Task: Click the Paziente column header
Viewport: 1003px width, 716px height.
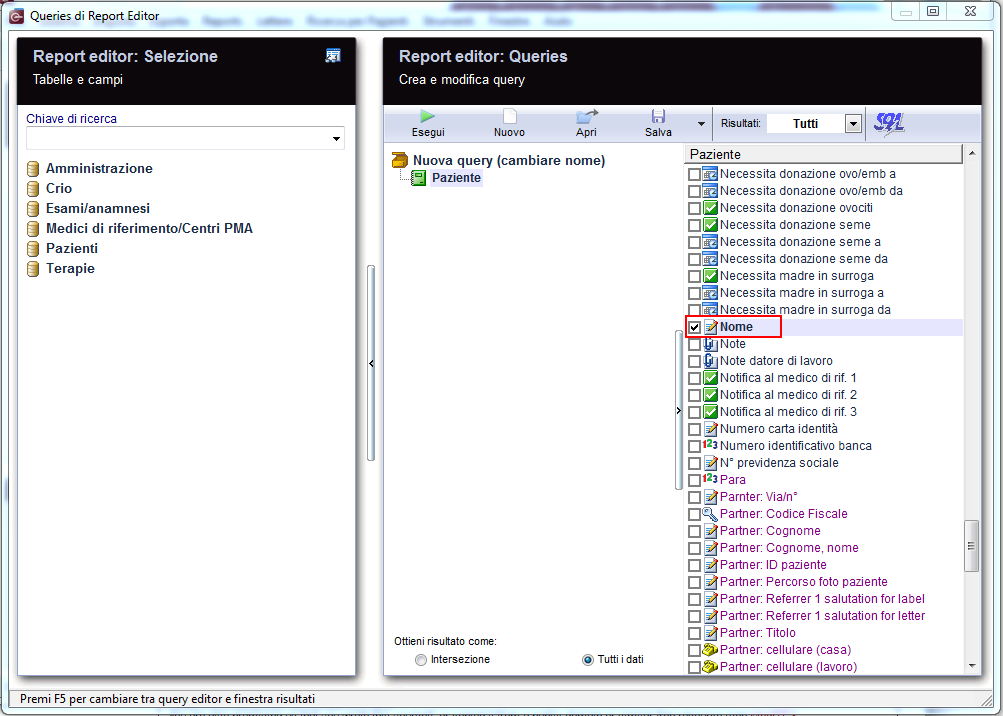Action: pyautogui.click(x=823, y=154)
